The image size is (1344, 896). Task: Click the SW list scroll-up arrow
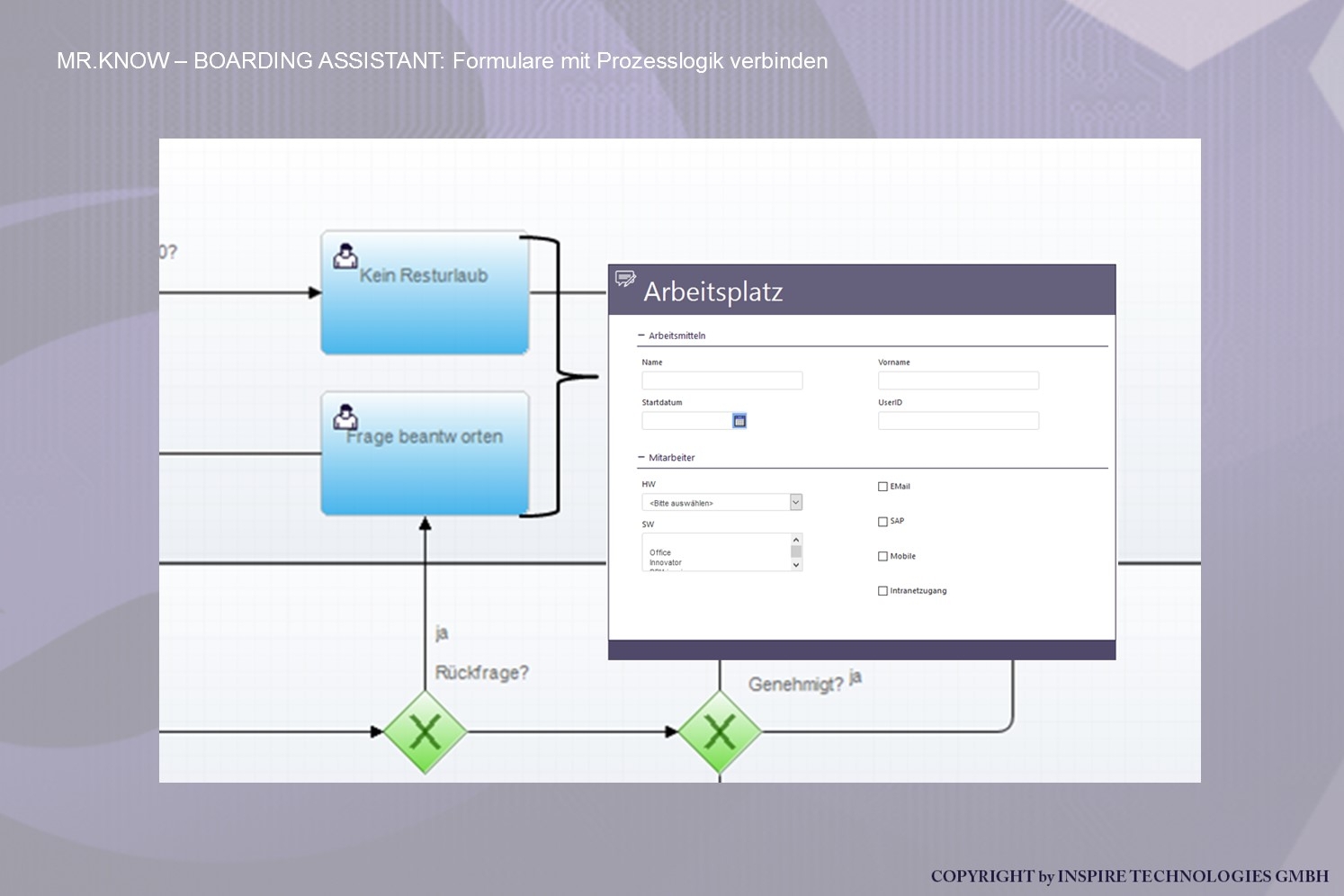click(x=796, y=540)
